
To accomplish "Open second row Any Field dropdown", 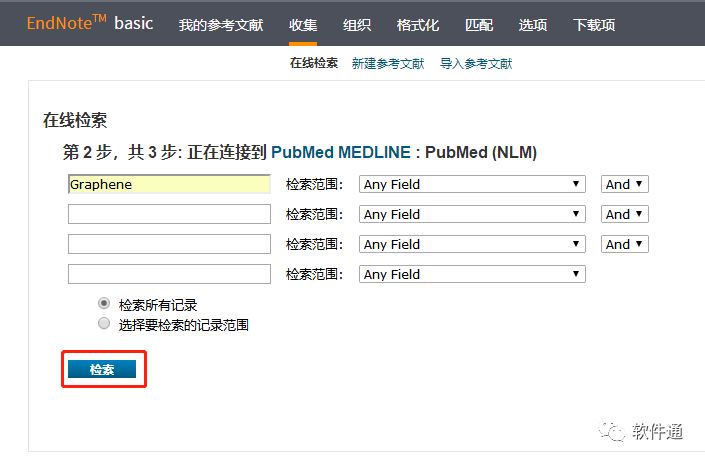I will [x=472, y=214].
